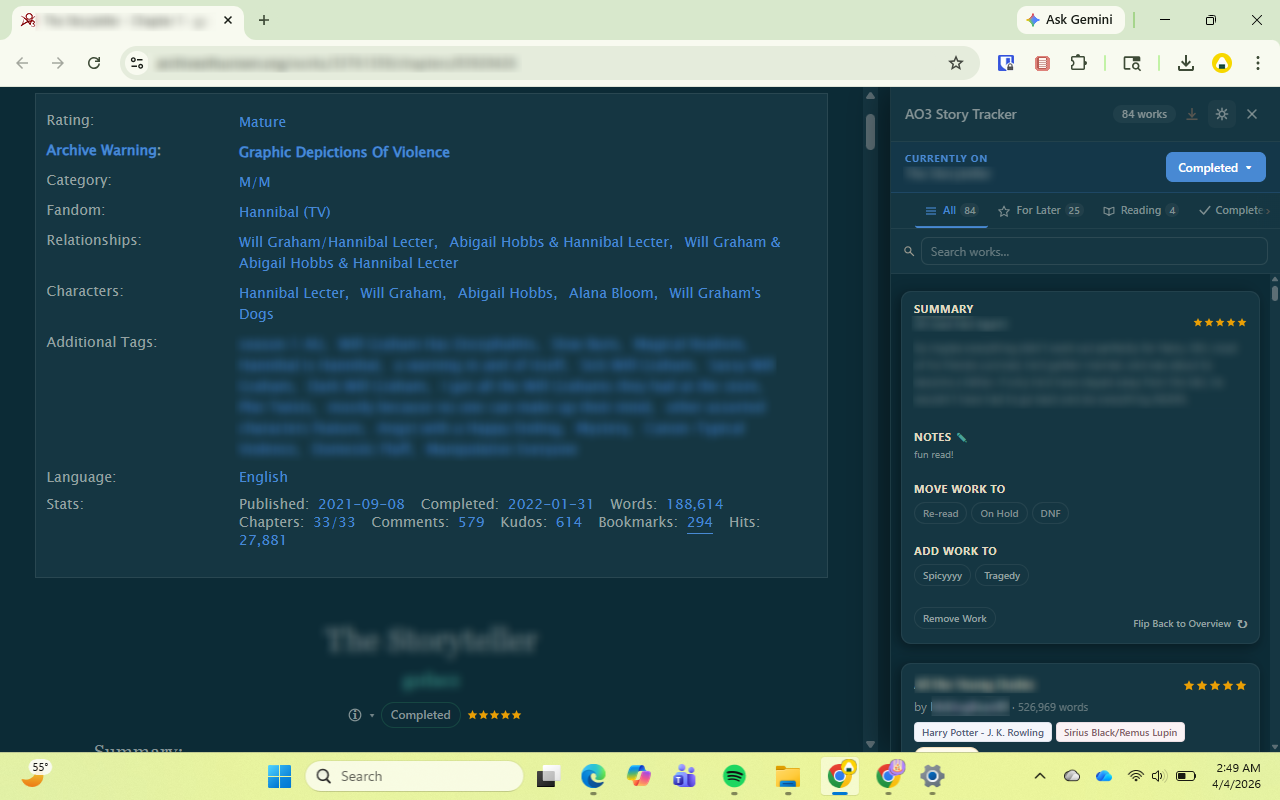The height and width of the screenshot is (800, 1280).
Task: Open the browser Downloads icon
Action: coord(1186,63)
